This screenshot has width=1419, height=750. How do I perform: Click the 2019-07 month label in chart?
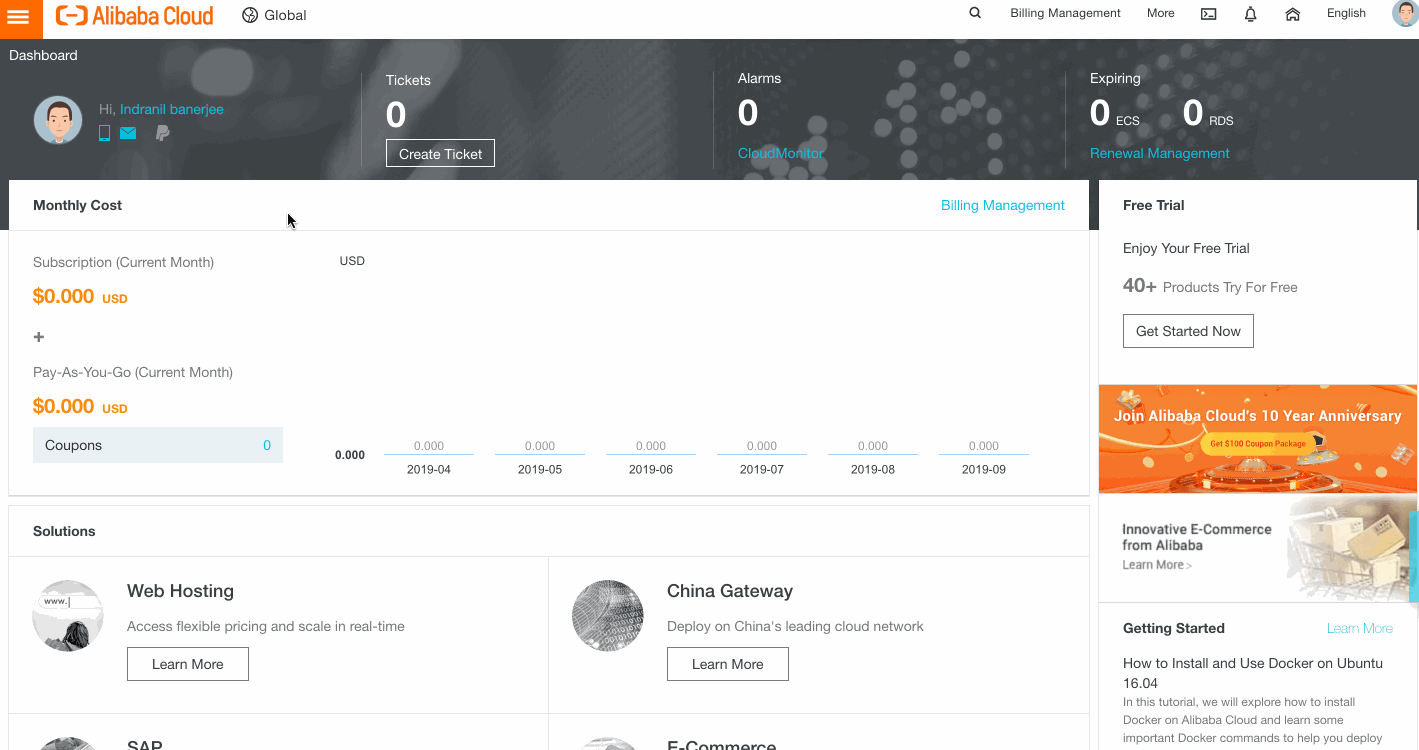pos(762,469)
